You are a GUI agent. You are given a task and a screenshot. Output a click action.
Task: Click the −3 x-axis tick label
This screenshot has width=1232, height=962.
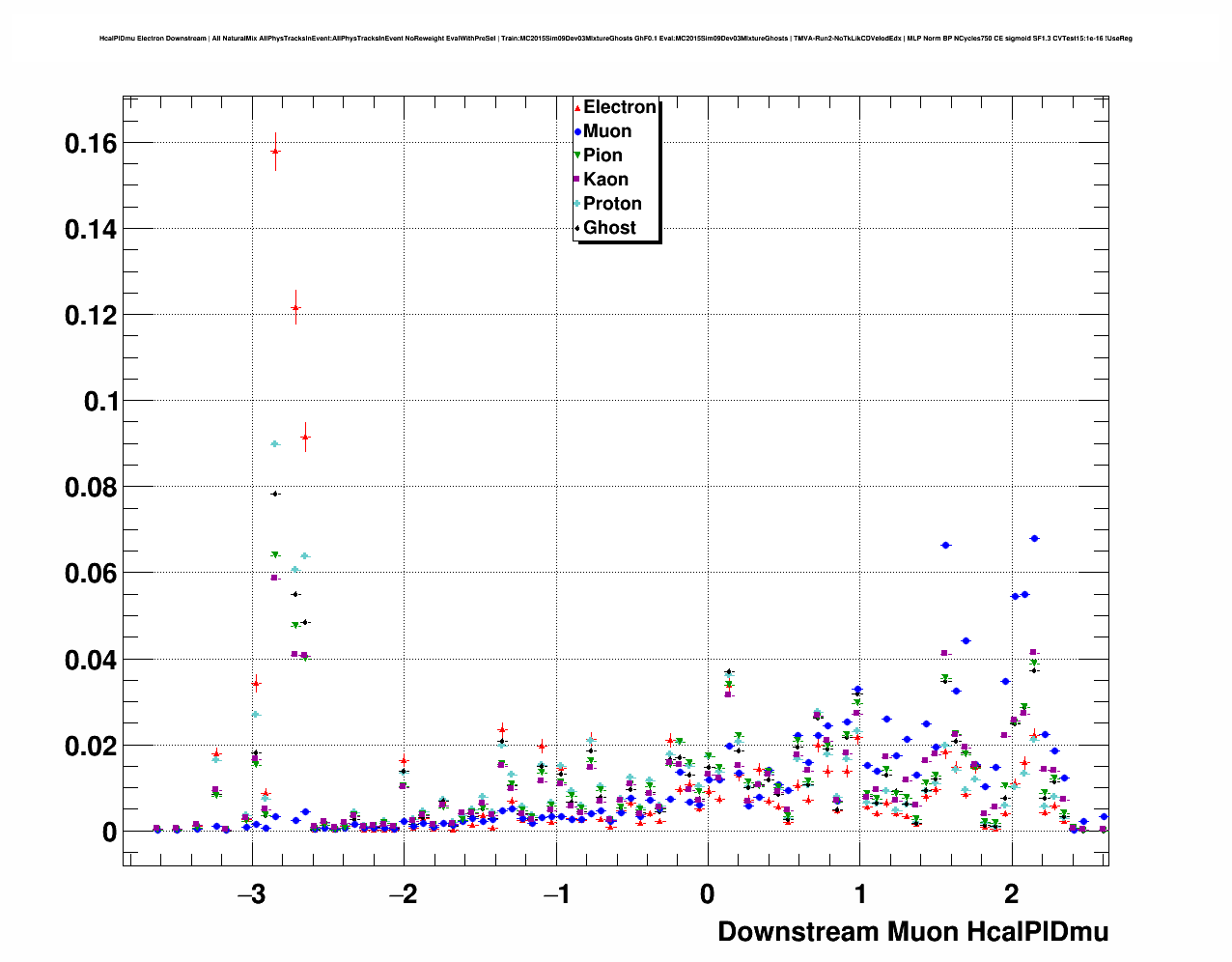(x=251, y=894)
